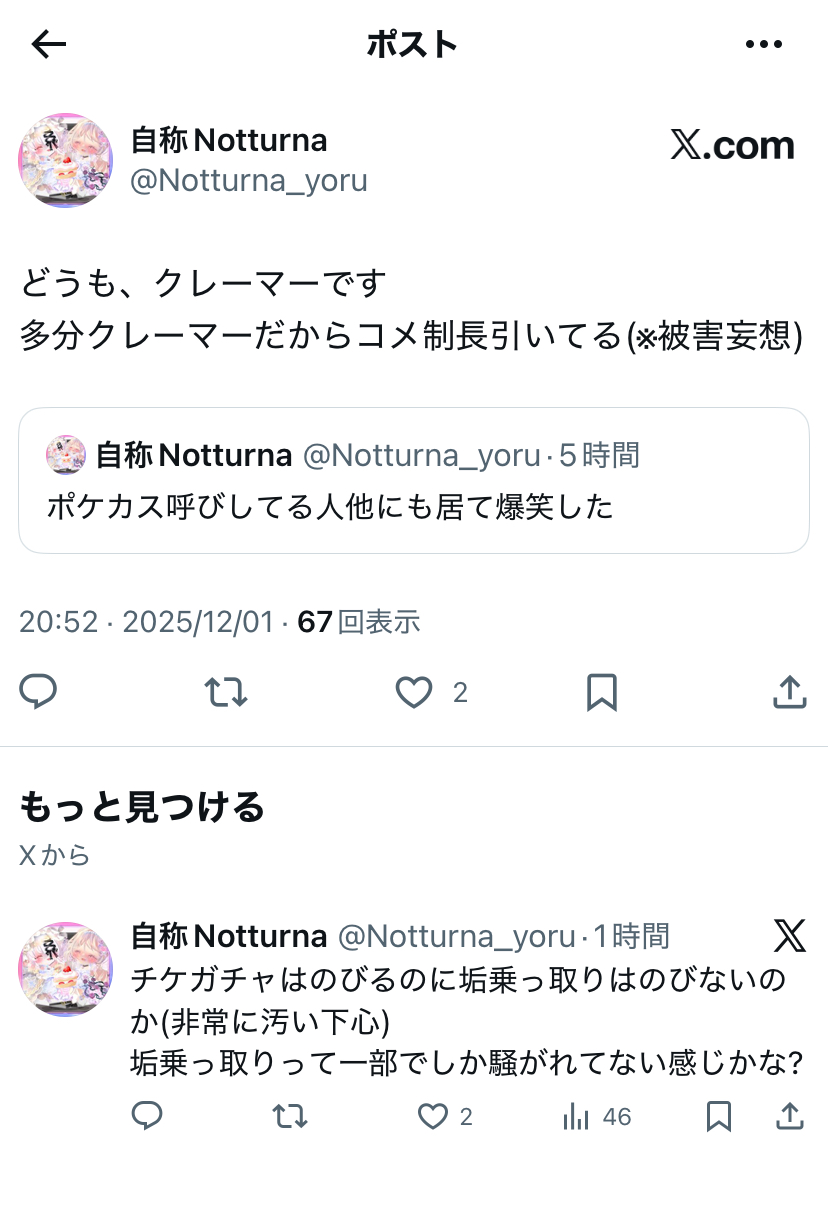Repost the チケガチャ post
The height and width of the screenshot is (1221, 828).
(x=290, y=1116)
